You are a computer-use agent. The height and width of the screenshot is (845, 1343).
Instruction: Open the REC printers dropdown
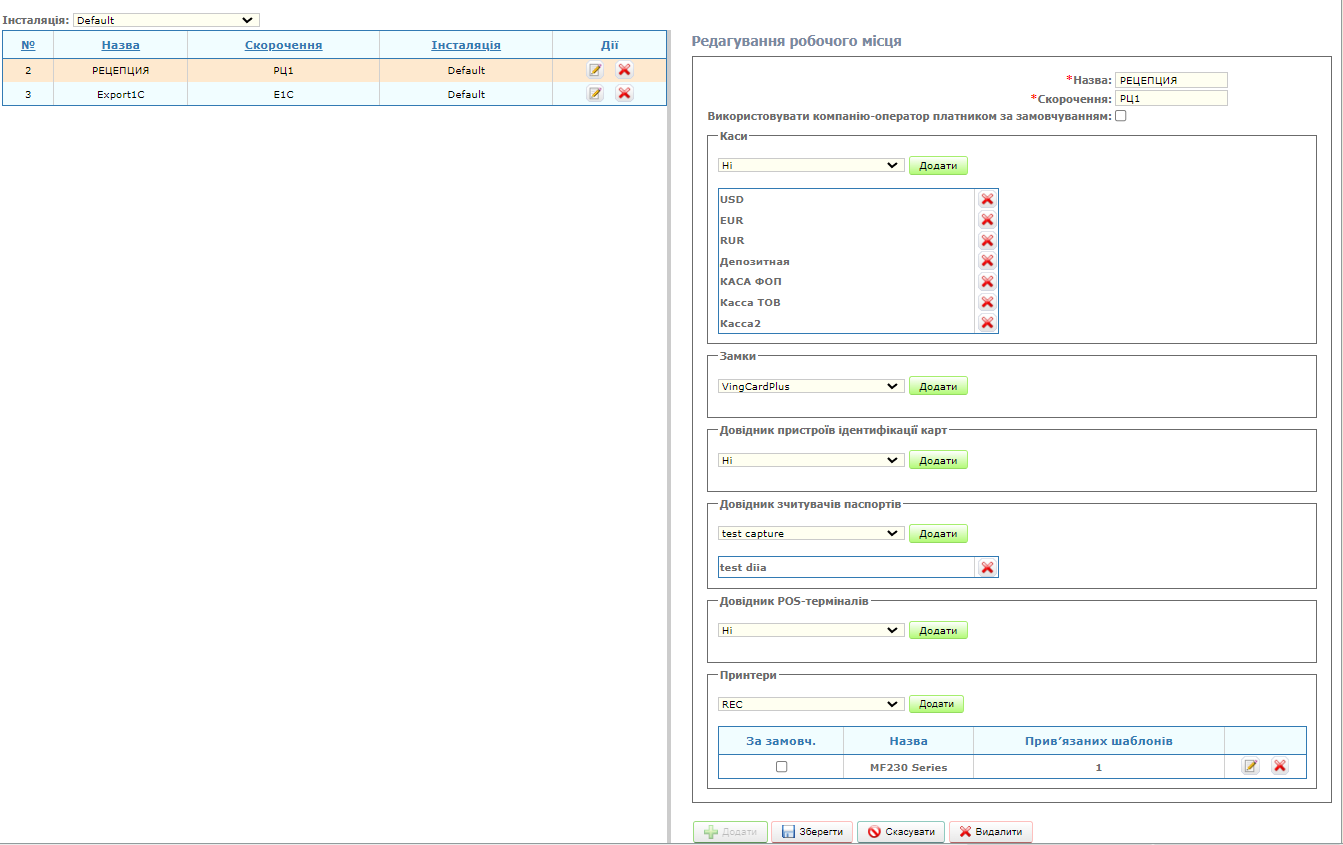point(811,704)
